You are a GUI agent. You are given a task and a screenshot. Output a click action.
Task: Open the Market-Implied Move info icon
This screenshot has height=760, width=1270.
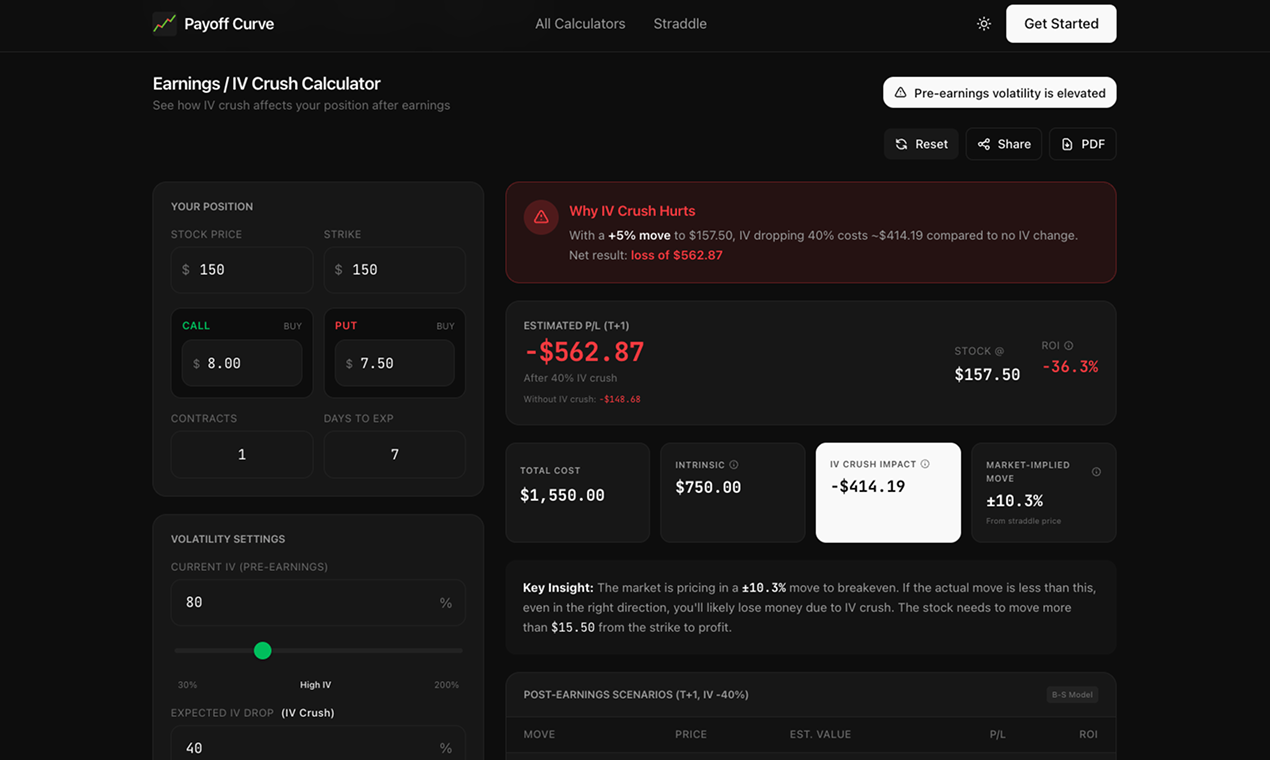pos(1096,470)
